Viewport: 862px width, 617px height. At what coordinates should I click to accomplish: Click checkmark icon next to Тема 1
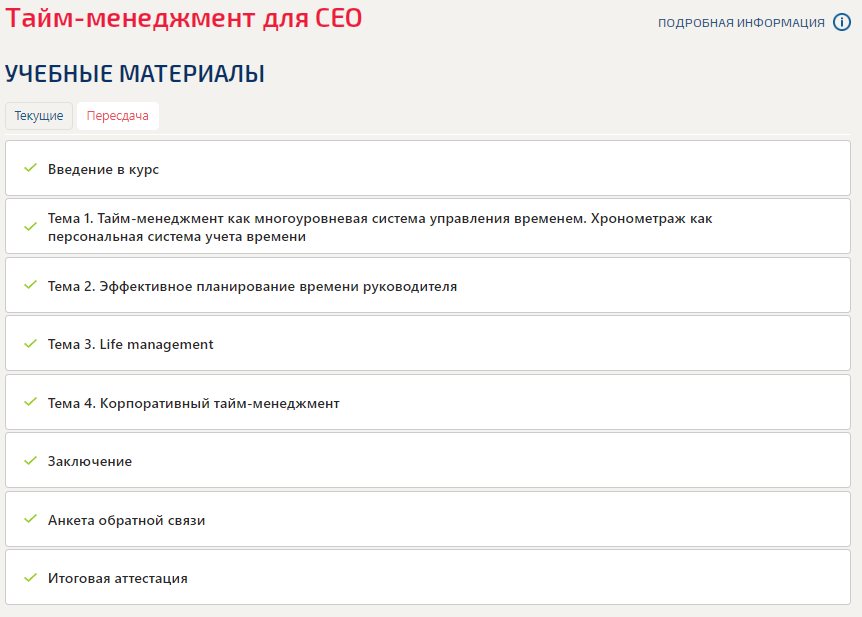click(x=30, y=227)
